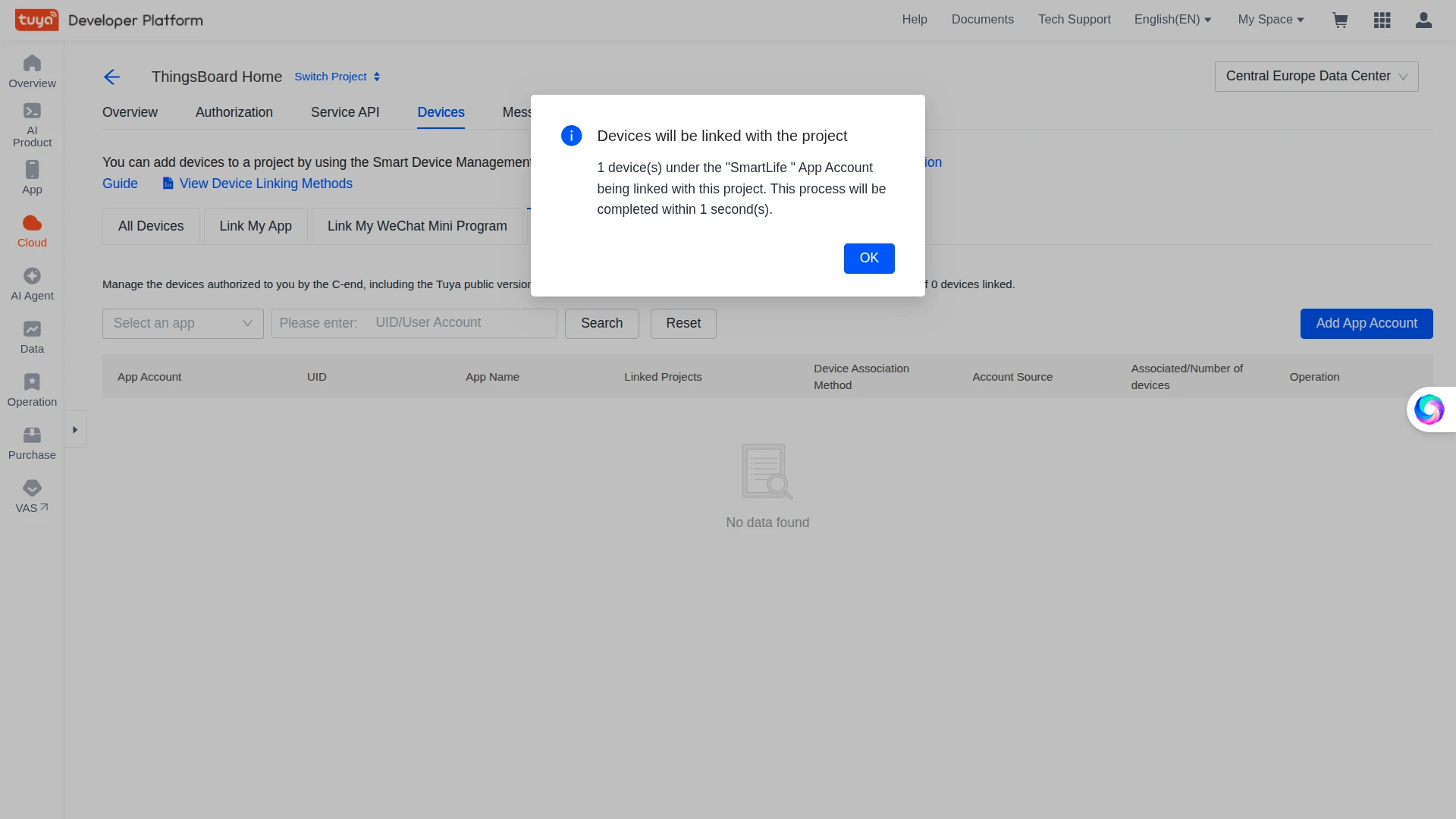Click the Associated/Number of devices header
The image size is (1456, 819).
[x=1187, y=377]
